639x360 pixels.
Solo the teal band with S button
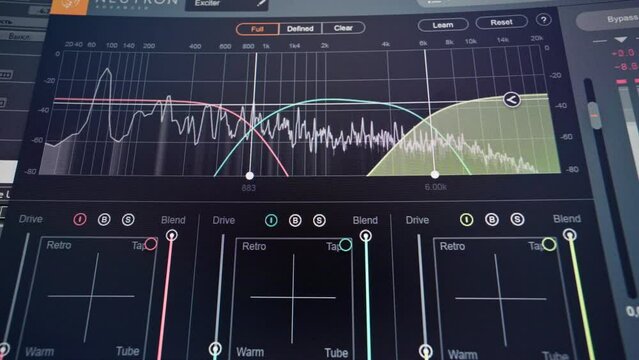[x=319, y=221]
